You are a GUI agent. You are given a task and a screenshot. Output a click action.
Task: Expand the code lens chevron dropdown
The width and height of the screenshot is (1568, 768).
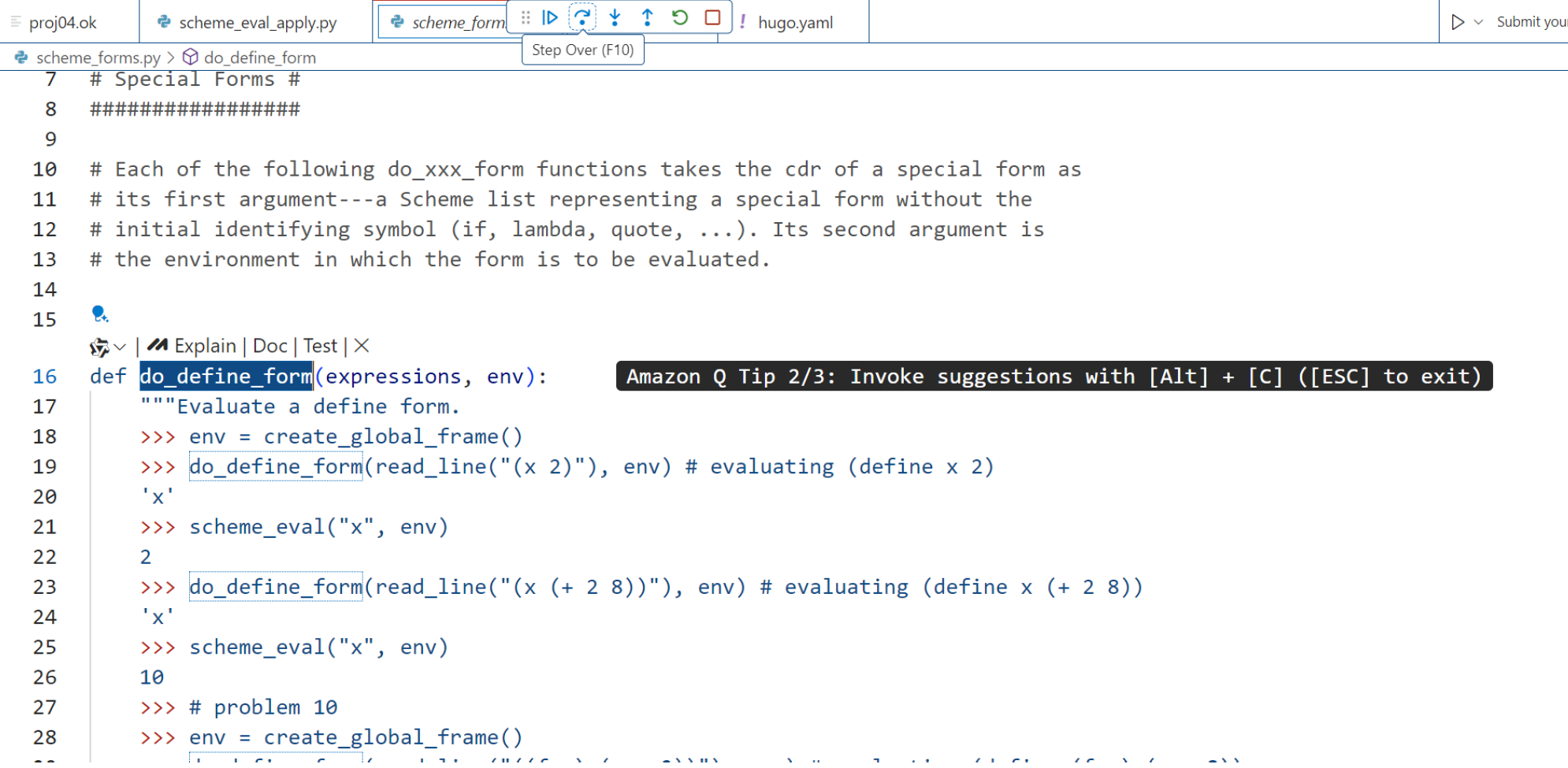[x=120, y=347]
